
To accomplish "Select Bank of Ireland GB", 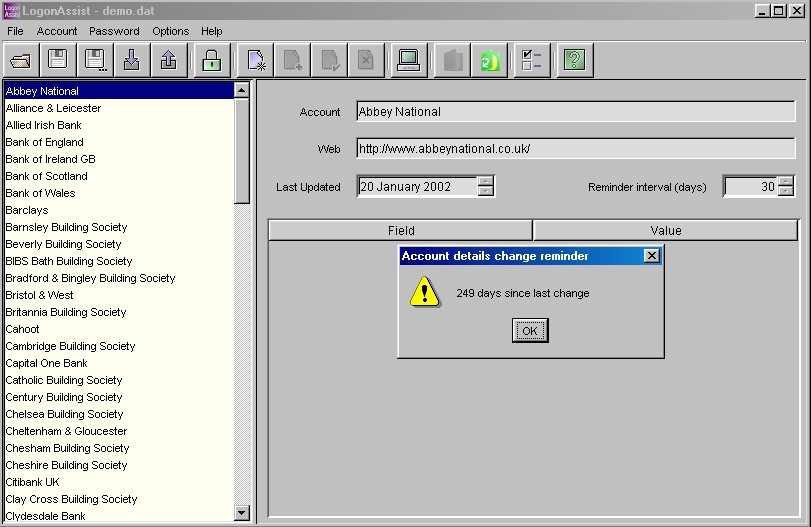I will (119, 159).
